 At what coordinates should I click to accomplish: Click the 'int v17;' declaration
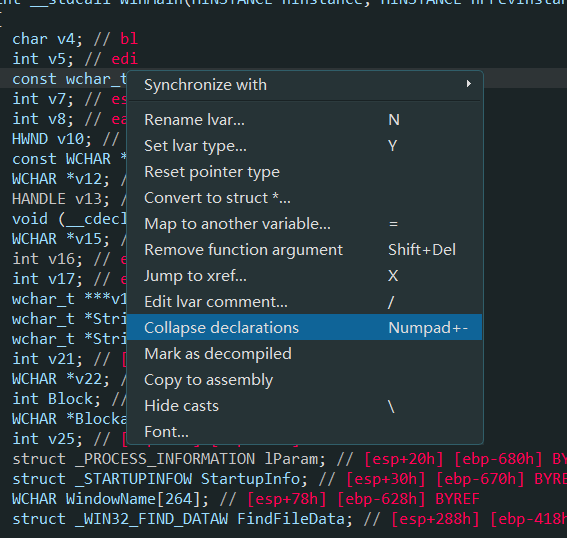(48, 279)
